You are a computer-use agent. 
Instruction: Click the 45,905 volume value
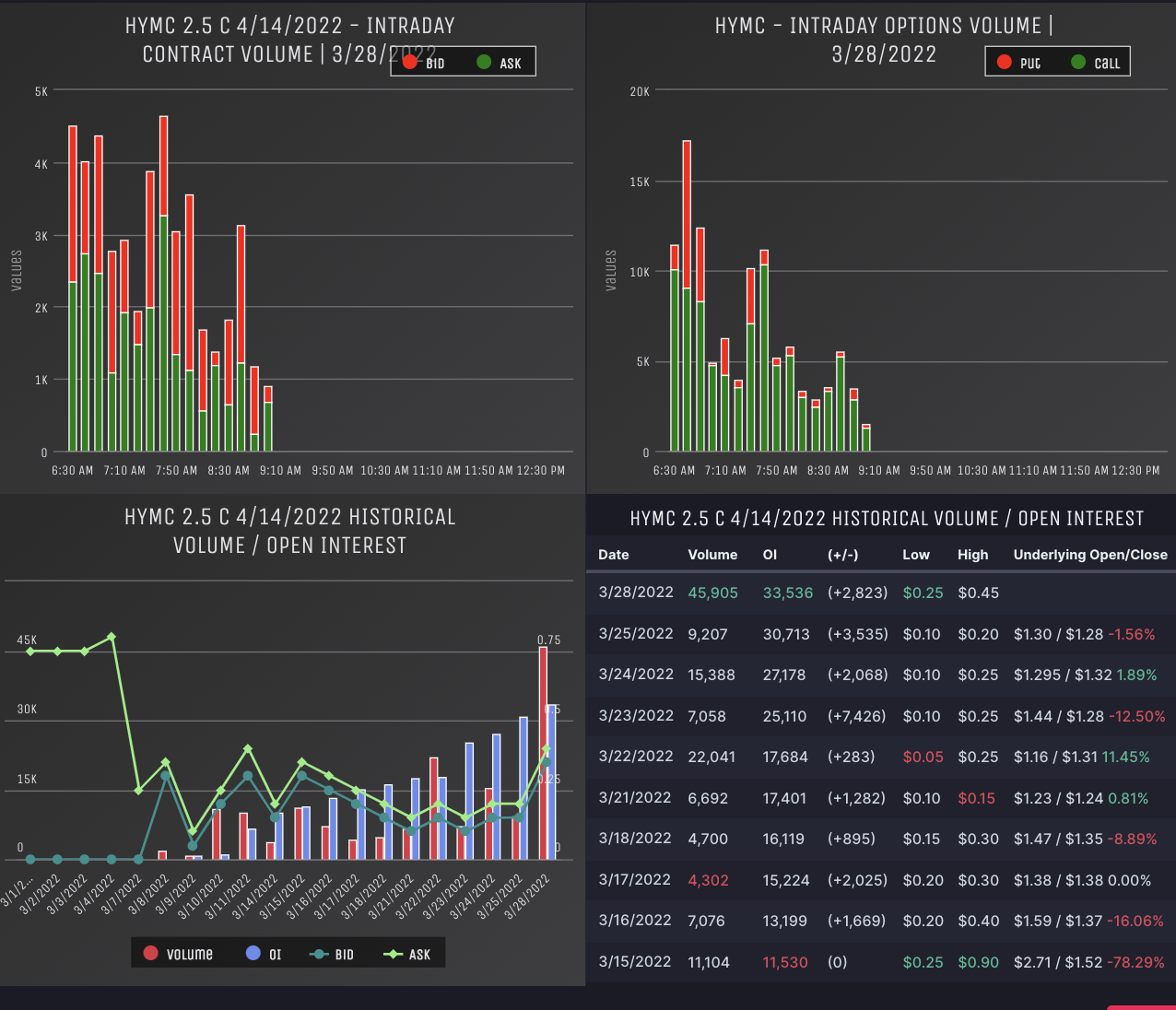[712, 593]
